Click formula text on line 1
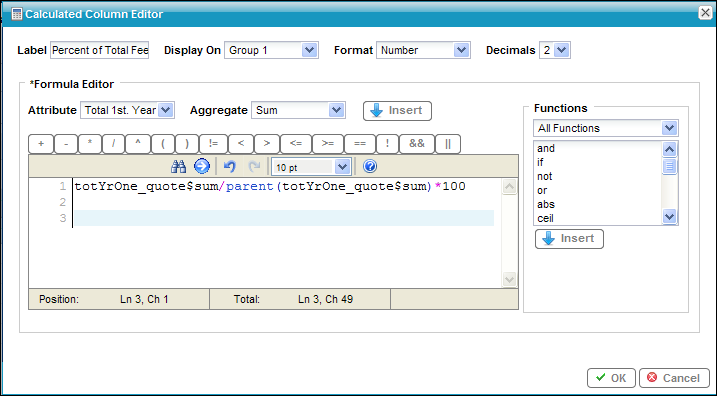The width and height of the screenshot is (717, 396). point(270,187)
